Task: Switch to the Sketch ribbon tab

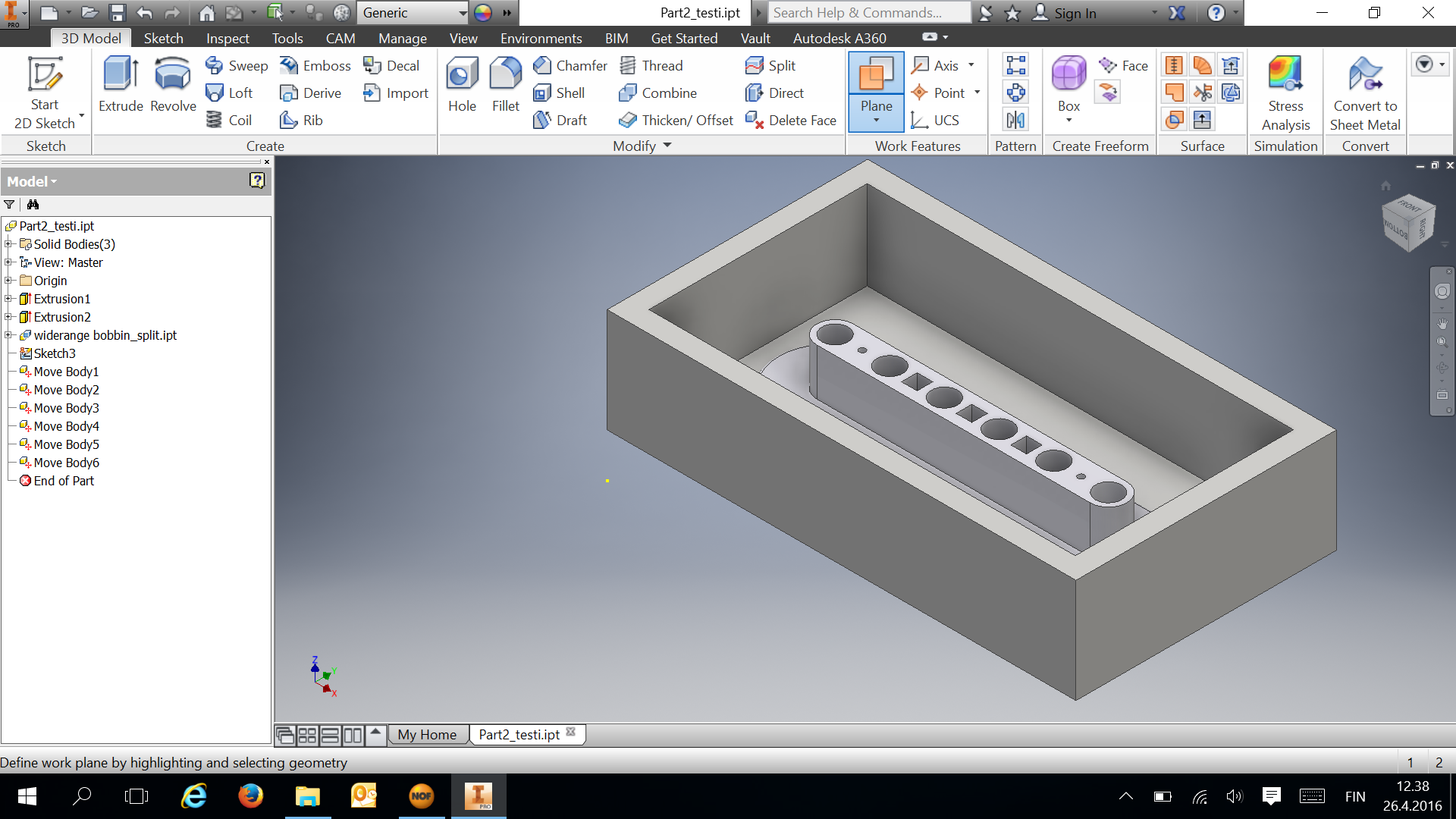Action: click(163, 38)
